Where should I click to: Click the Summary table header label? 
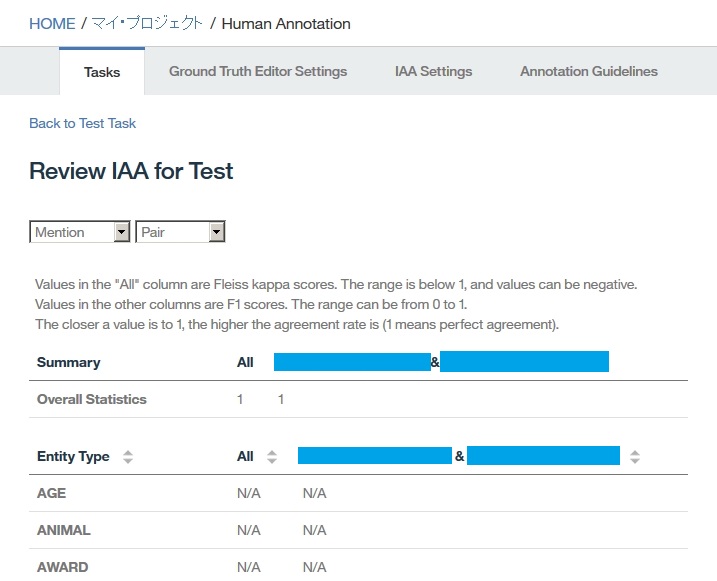tap(68, 362)
